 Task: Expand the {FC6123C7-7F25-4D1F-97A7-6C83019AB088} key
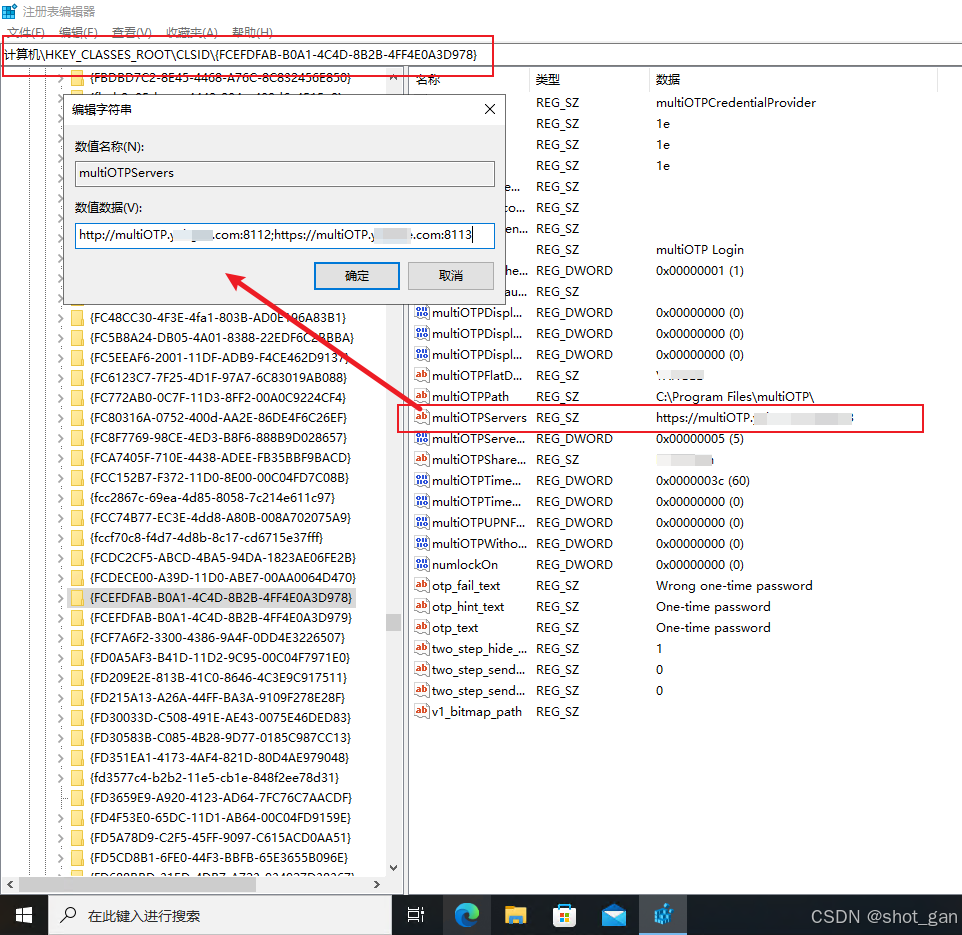(60, 378)
